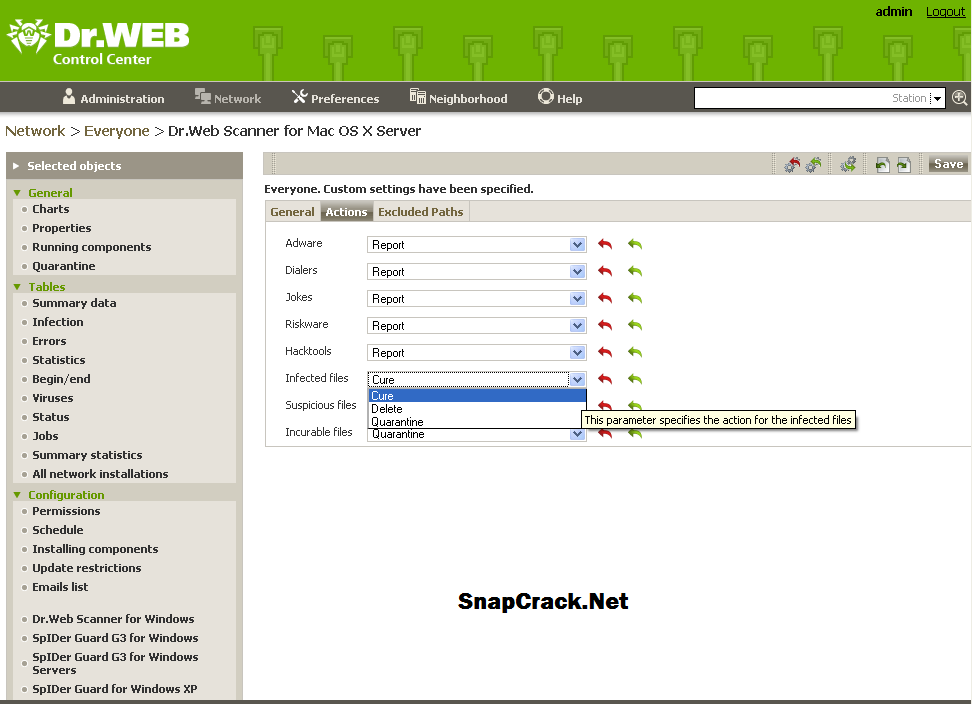The height and width of the screenshot is (704, 972).
Task: Switch to the Excluded Paths tab
Action: (x=421, y=212)
